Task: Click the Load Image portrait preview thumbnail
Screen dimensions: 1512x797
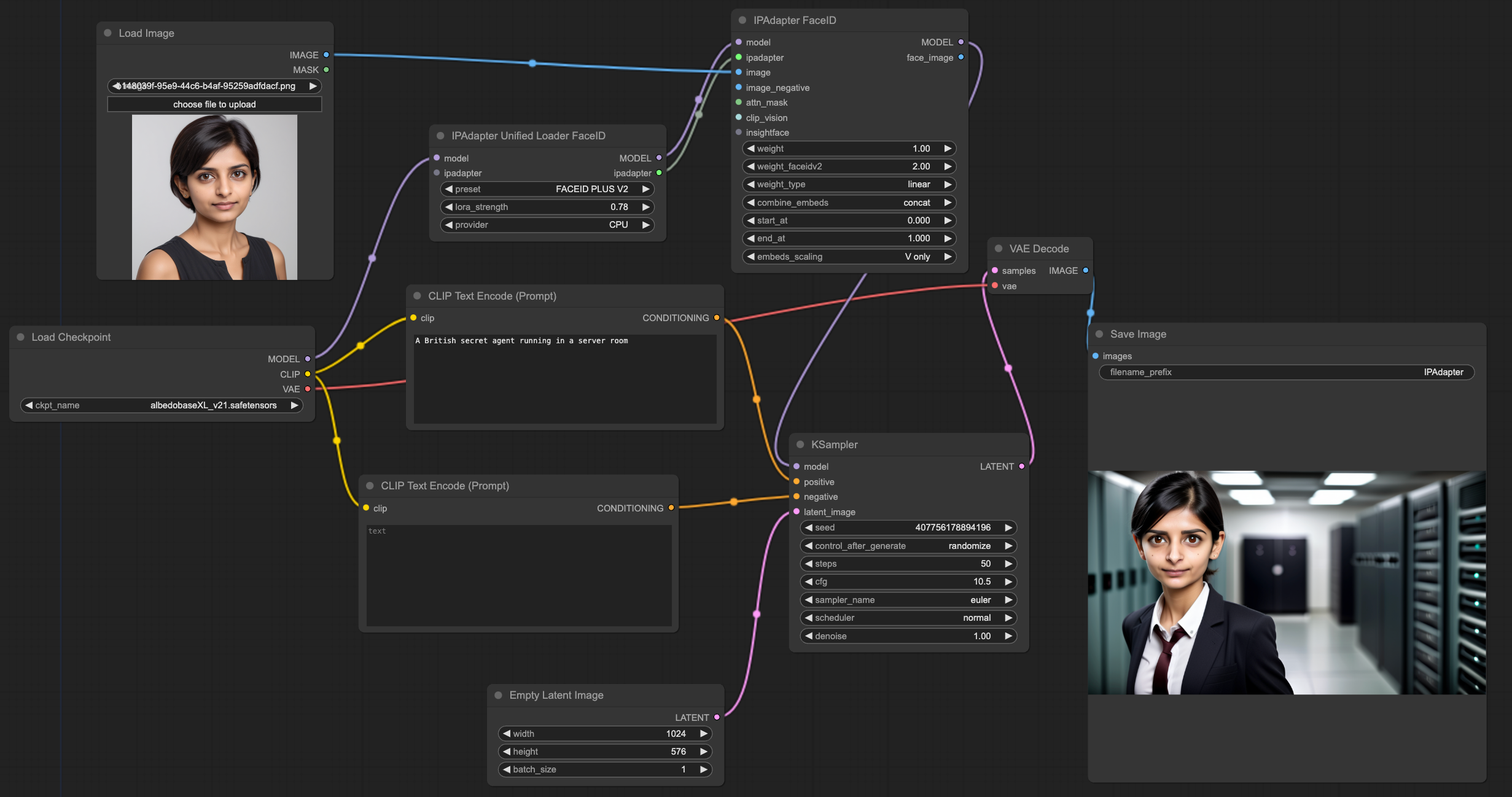Action: tap(214, 197)
